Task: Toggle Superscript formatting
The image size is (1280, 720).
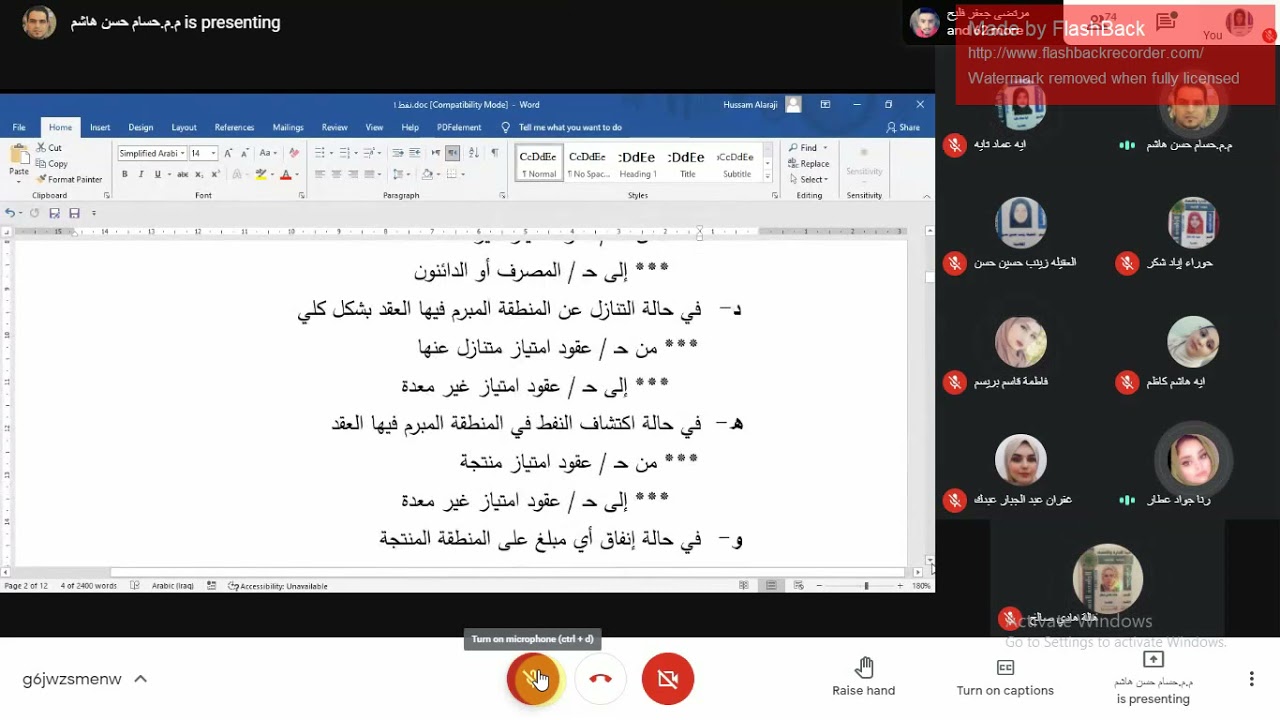Action: (x=215, y=174)
